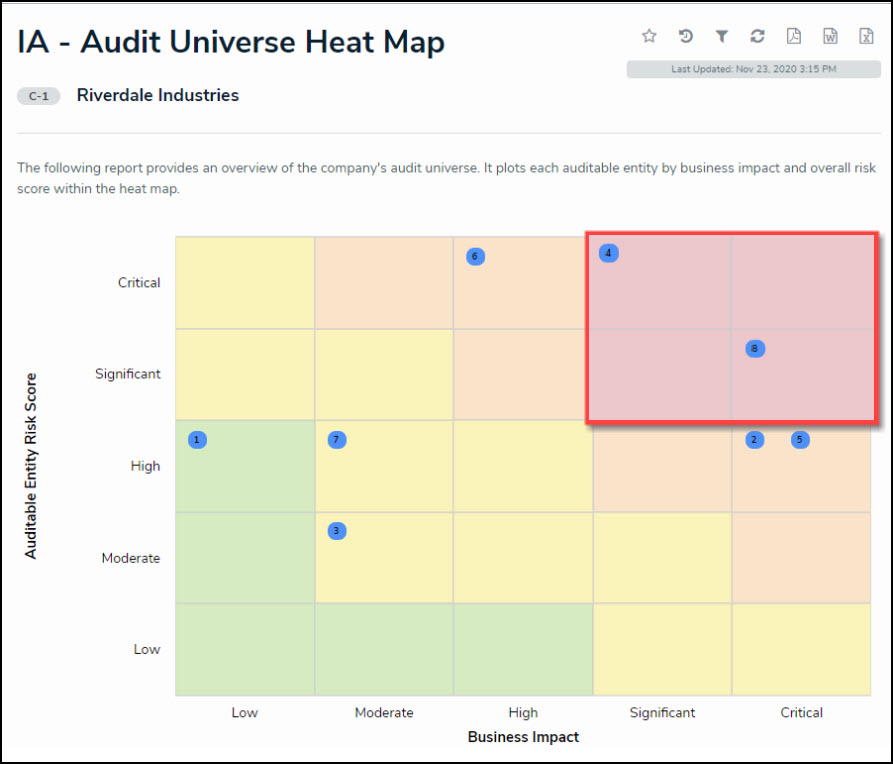
Task: Open the report history icon
Action: click(x=685, y=36)
